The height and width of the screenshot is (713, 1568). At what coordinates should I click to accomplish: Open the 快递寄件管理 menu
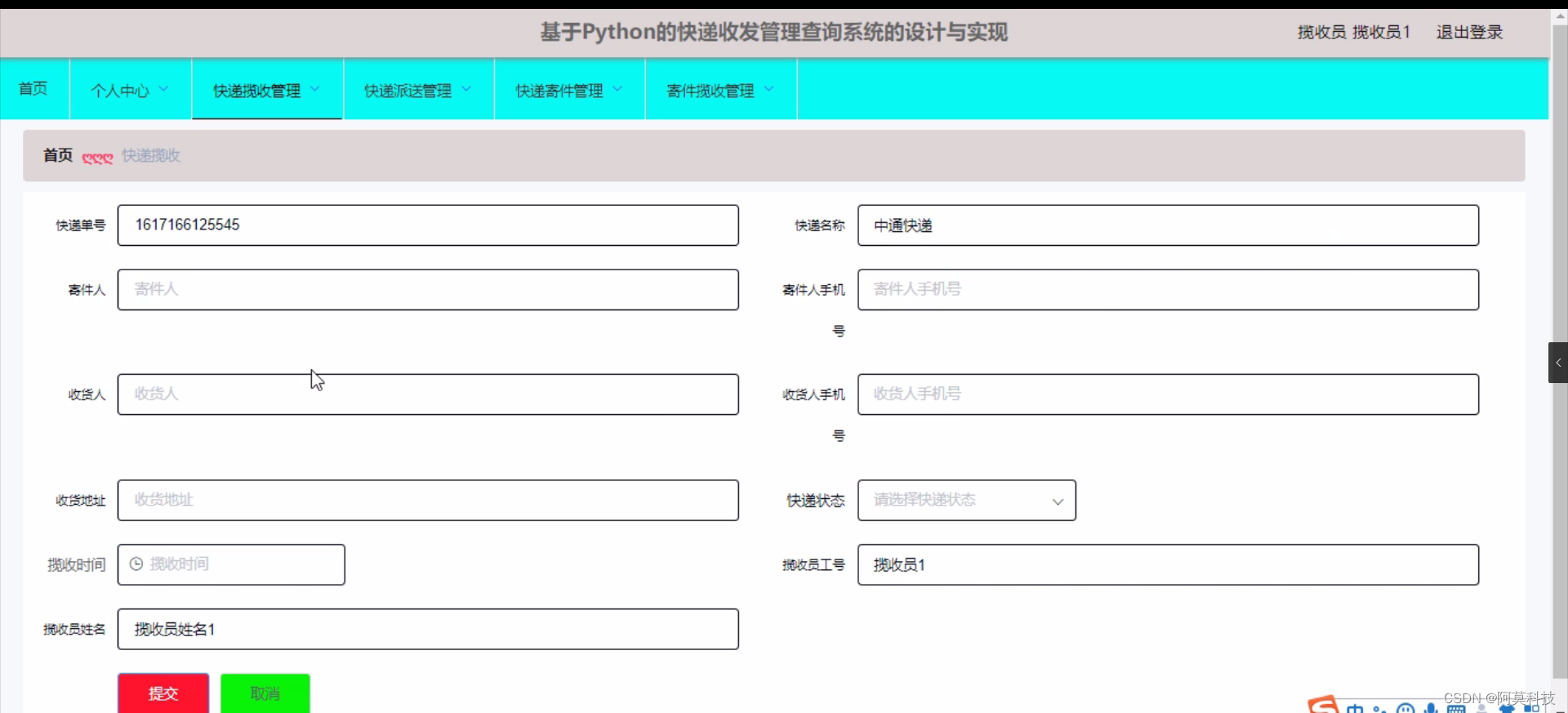pyautogui.click(x=569, y=90)
